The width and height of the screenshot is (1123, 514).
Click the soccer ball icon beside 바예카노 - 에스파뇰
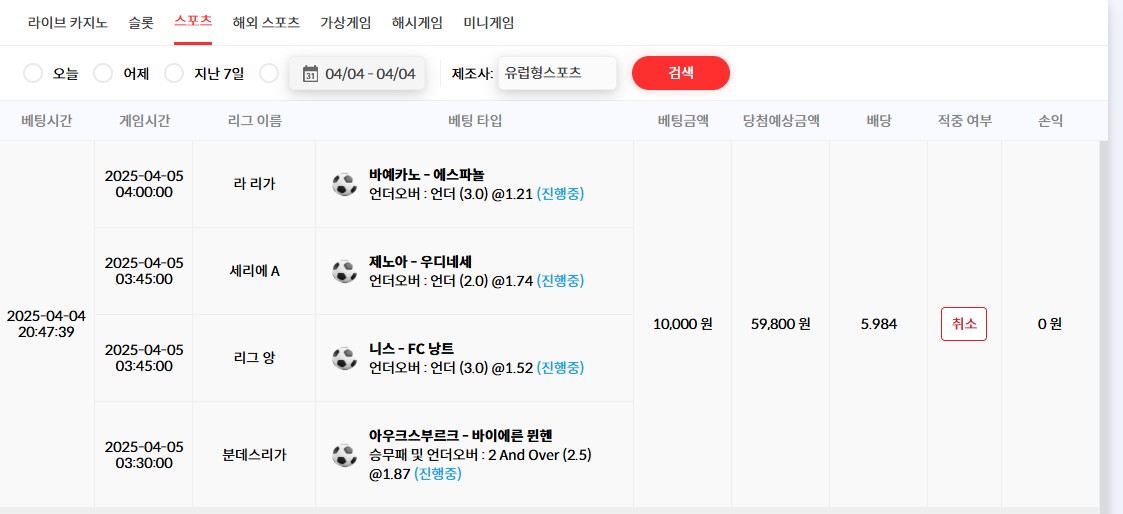click(x=344, y=184)
